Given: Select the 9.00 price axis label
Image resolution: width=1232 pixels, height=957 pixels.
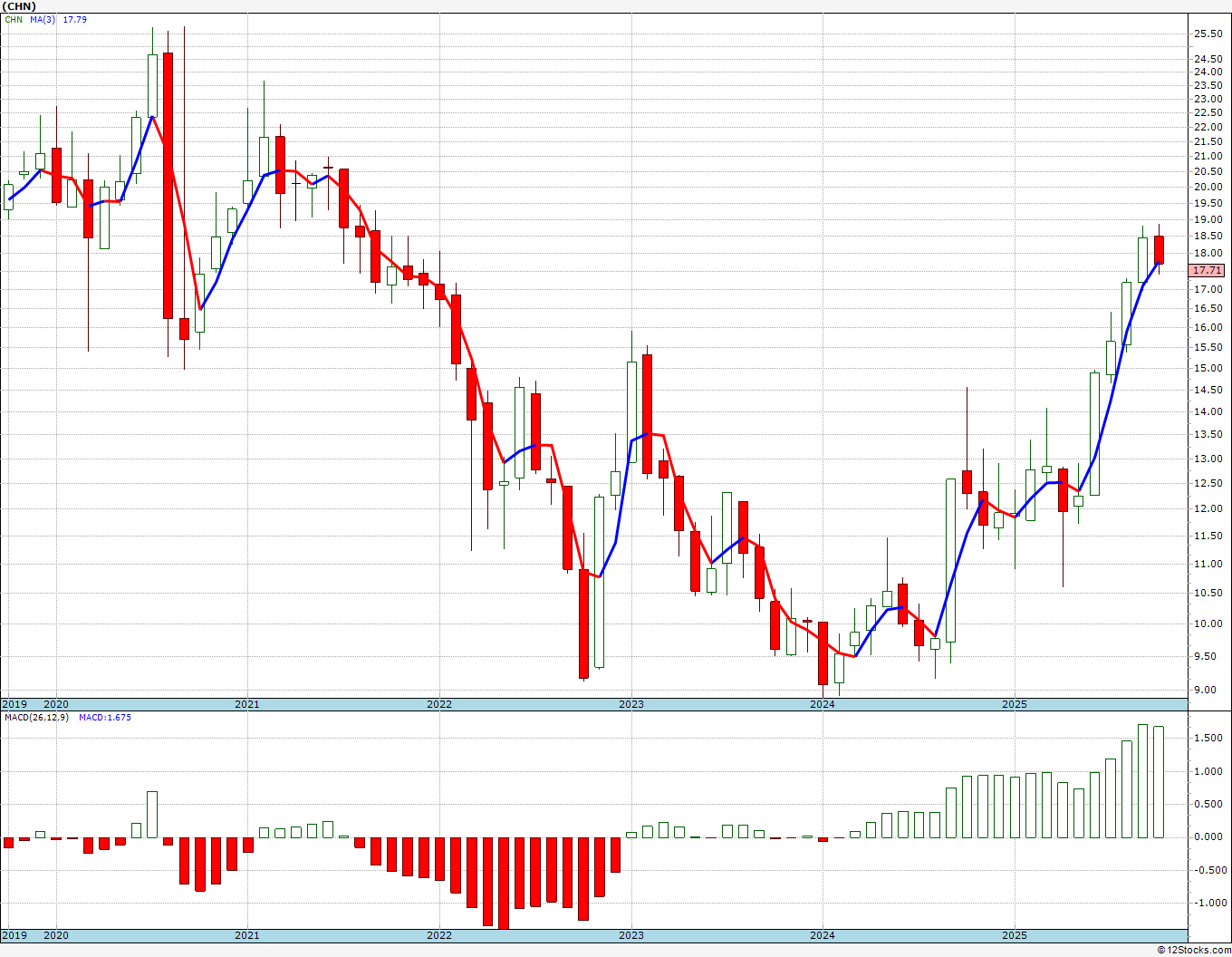Looking at the screenshot, I should coord(1204,691).
